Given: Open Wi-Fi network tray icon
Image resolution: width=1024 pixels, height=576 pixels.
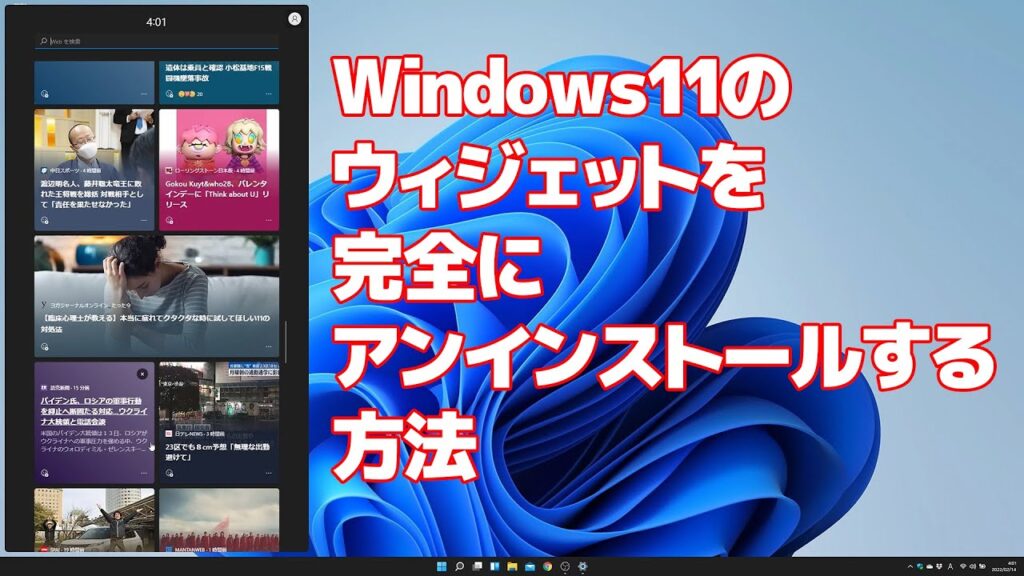Looking at the screenshot, I should 963,566.
